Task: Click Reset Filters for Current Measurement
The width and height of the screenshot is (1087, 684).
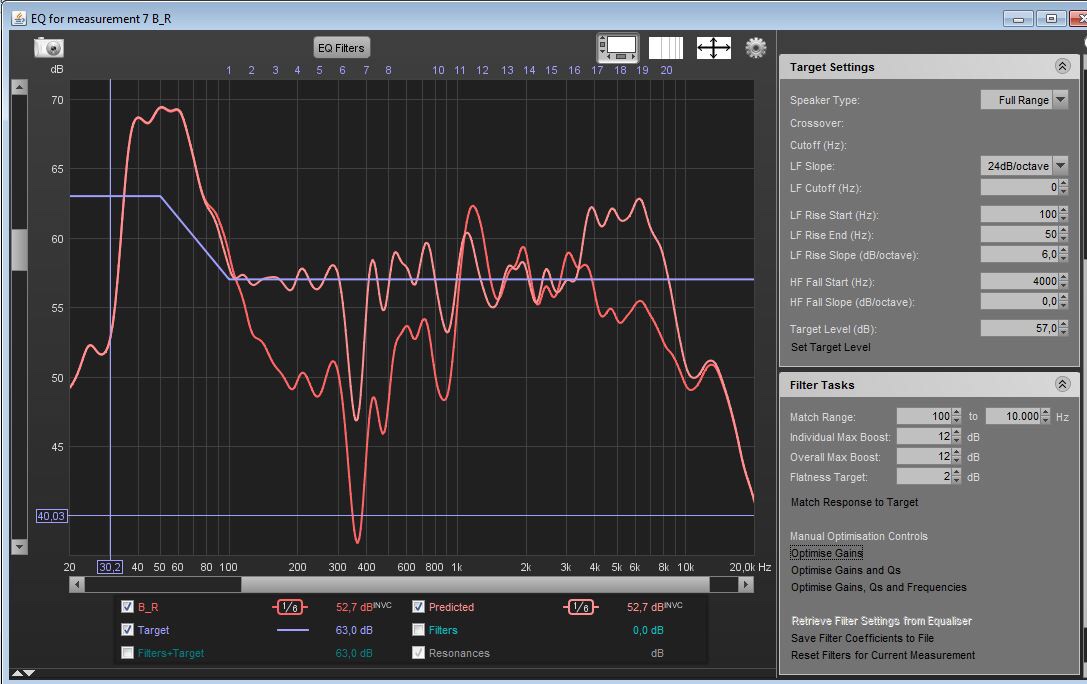Action: [882, 655]
